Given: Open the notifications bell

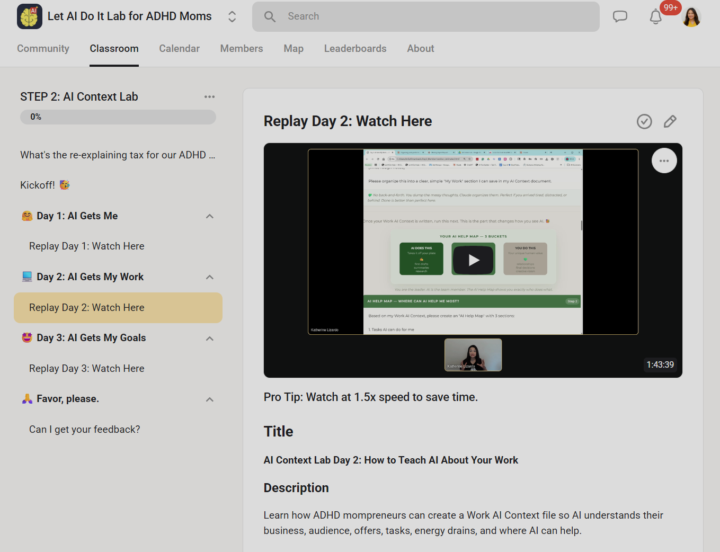Looking at the screenshot, I should pyautogui.click(x=656, y=17).
